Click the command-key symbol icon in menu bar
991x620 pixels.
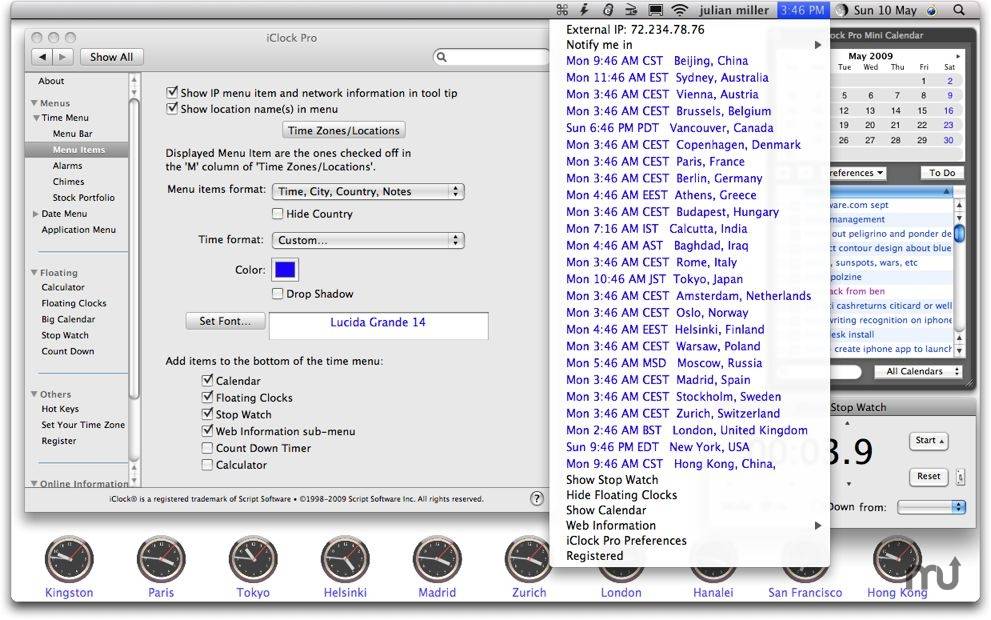click(562, 10)
